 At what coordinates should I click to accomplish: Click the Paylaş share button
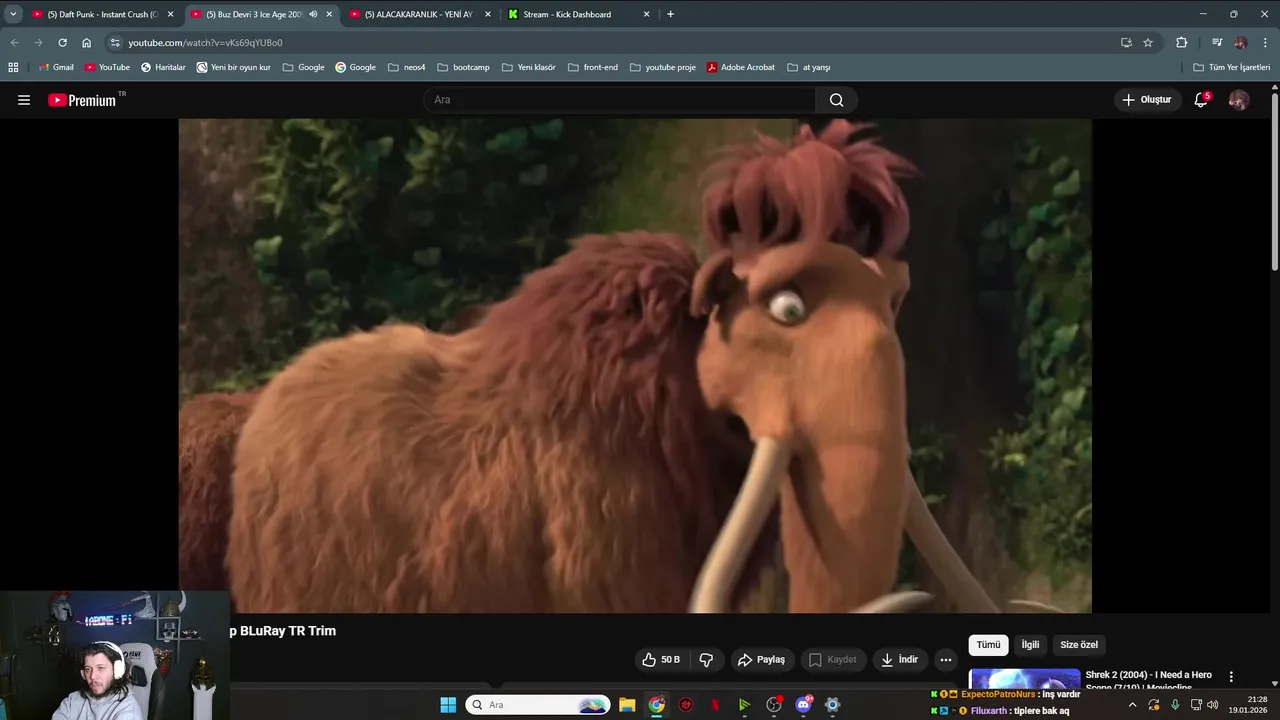761,660
